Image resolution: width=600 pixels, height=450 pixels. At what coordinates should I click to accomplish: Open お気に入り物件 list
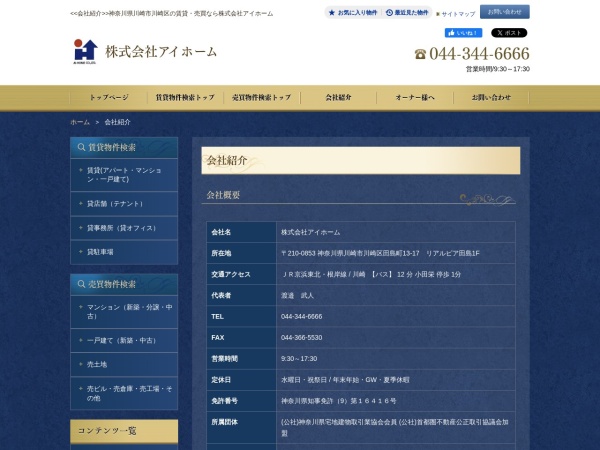(x=353, y=13)
